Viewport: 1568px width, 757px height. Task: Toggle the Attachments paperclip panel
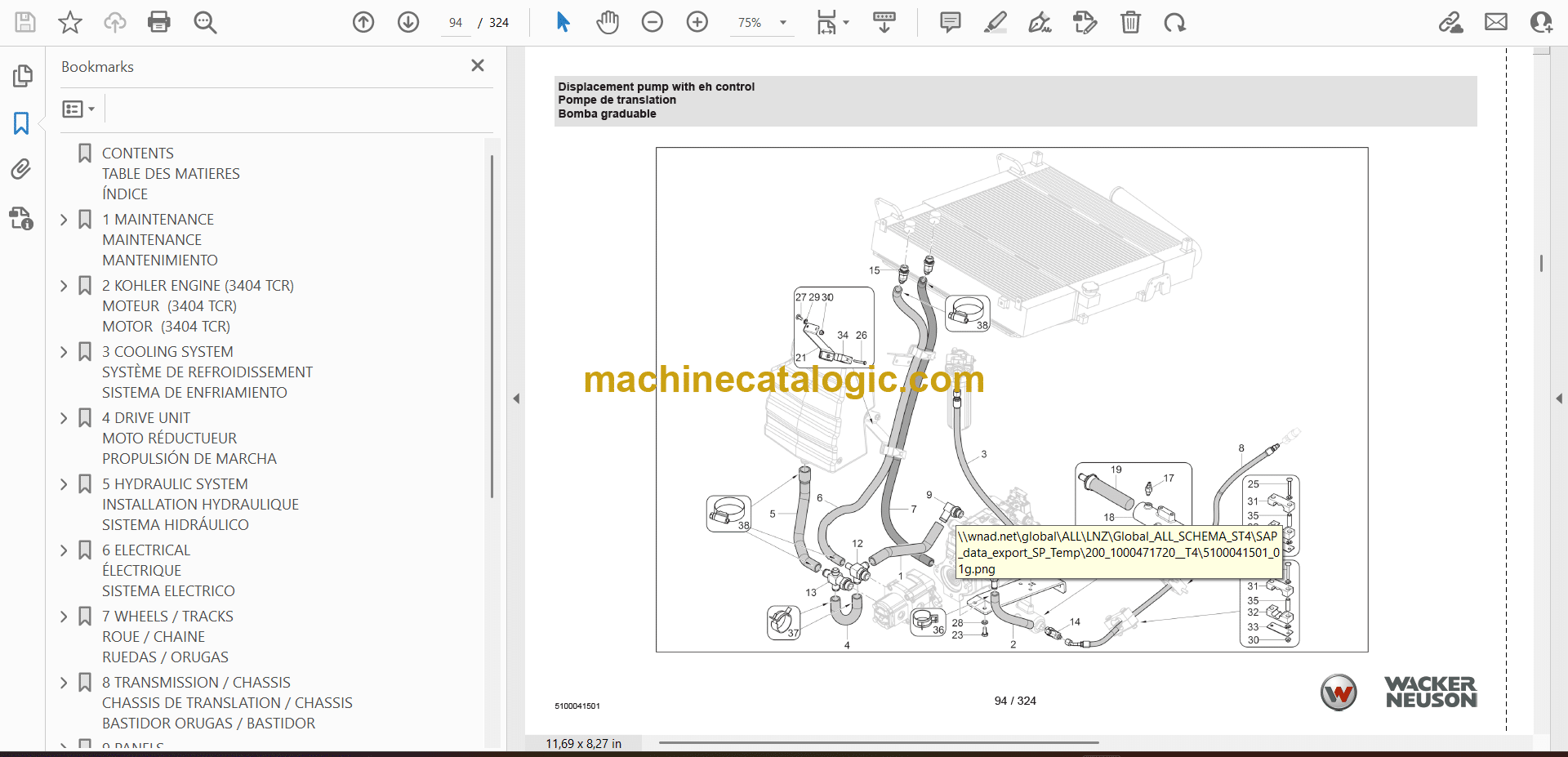pos(21,169)
